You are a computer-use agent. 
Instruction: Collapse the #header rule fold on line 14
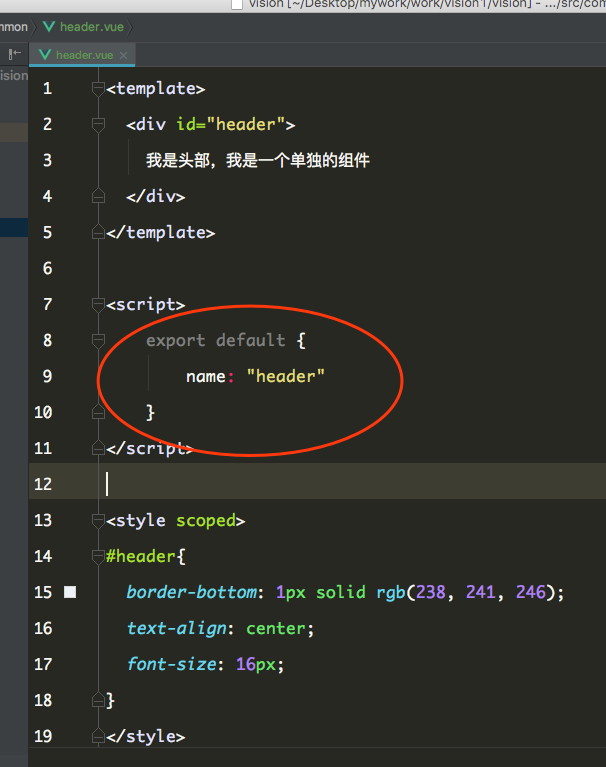coord(98,557)
